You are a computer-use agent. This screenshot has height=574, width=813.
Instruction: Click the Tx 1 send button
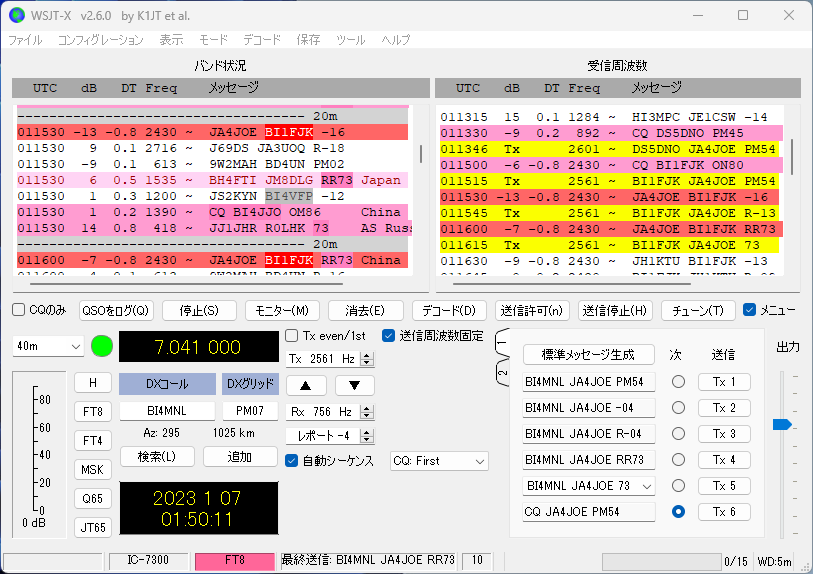coord(724,382)
